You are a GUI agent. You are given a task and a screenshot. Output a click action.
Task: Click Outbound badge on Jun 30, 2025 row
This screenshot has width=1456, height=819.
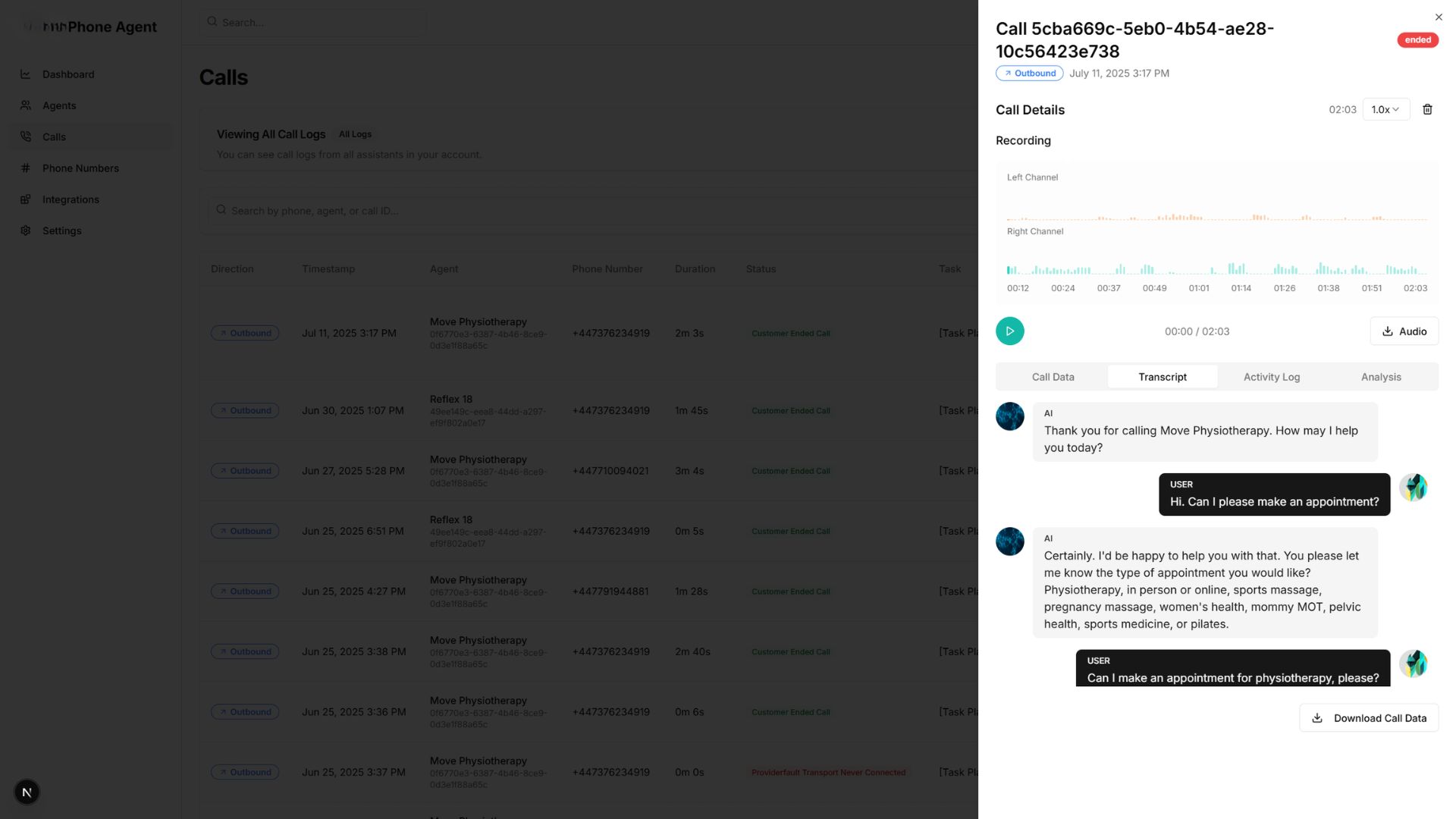245,411
